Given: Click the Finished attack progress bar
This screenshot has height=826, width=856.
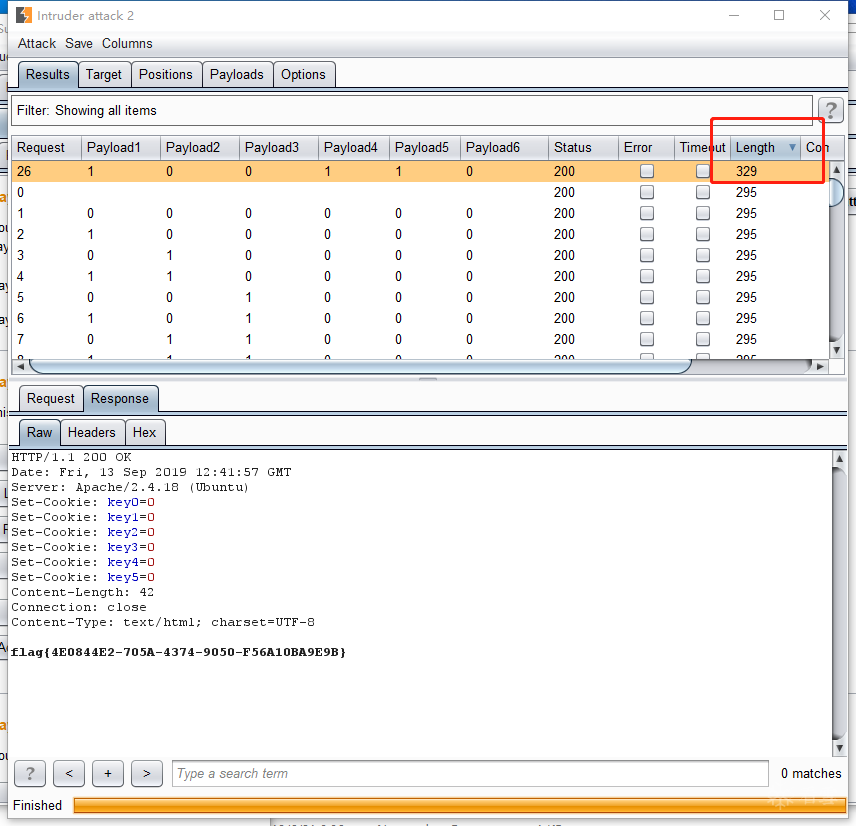Looking at the screenshot, I should 460,805.
